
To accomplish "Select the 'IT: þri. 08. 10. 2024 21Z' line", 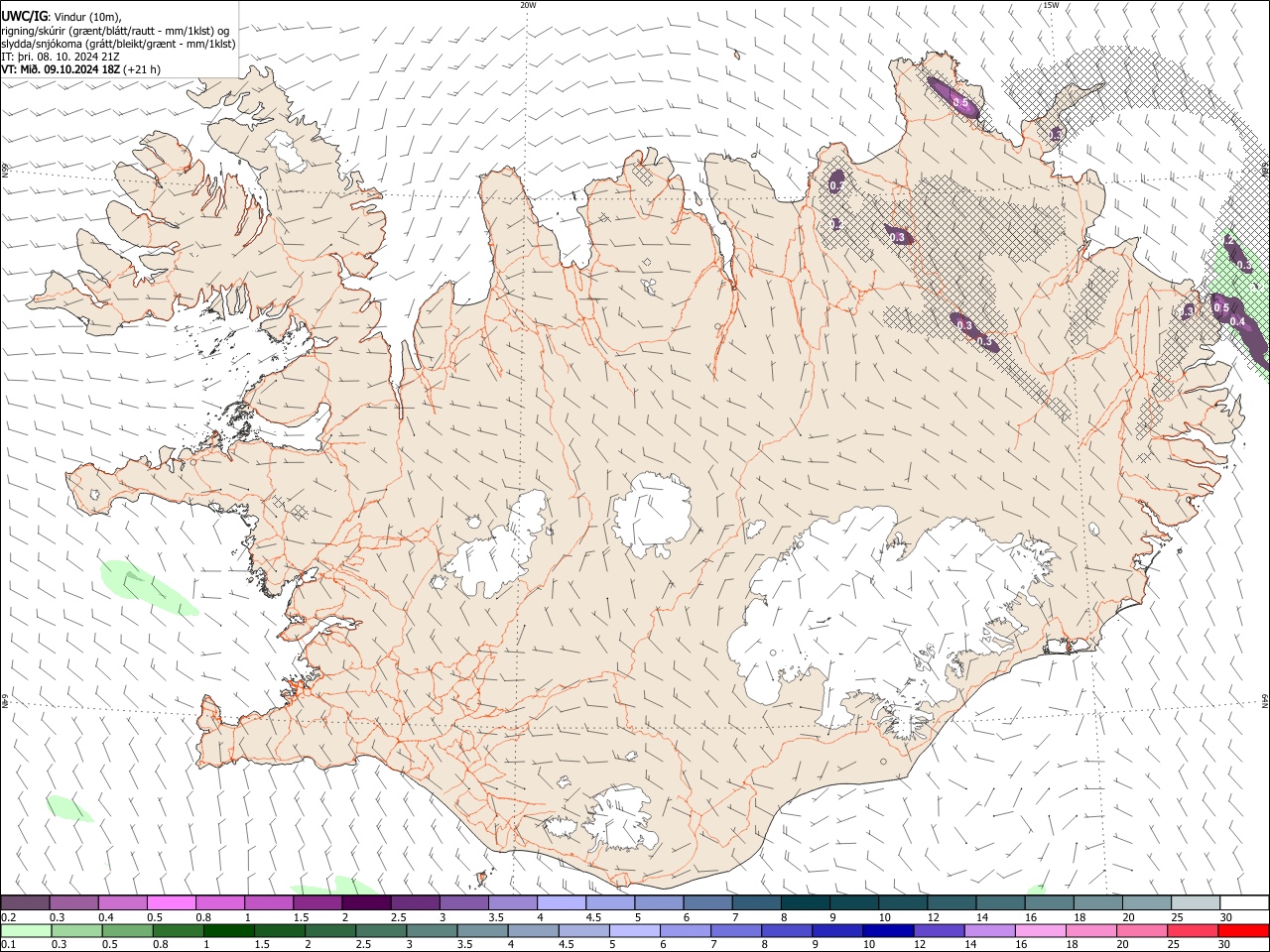I will (x=62, y=57).
